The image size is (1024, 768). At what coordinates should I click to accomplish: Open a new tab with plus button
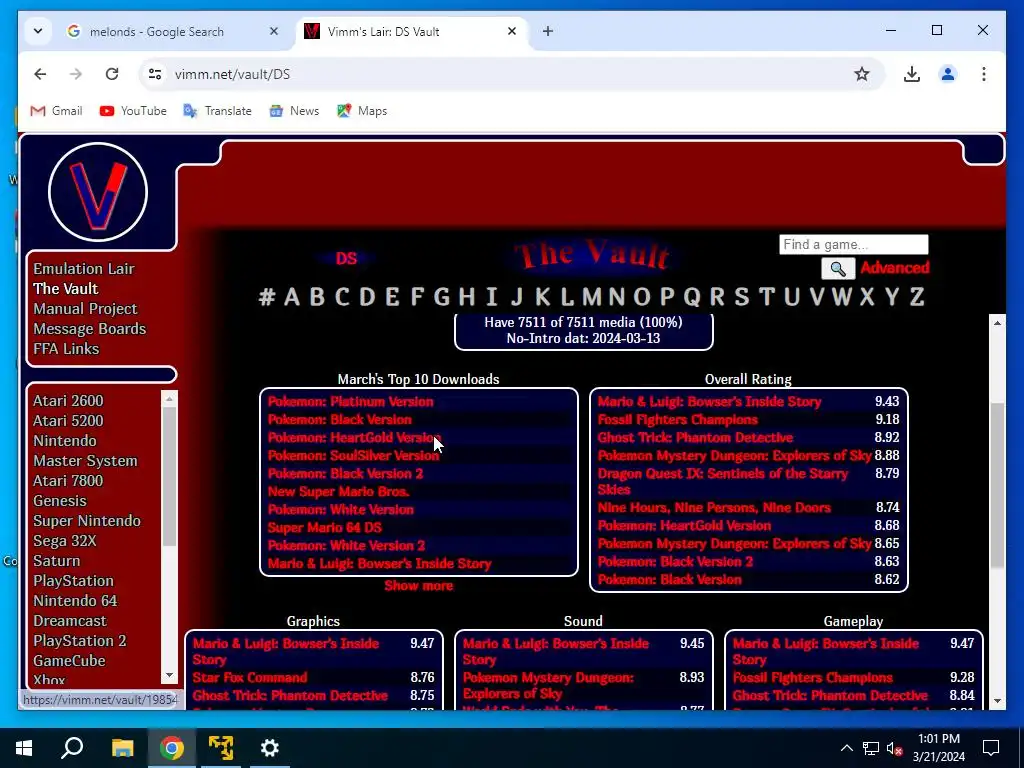click(548, 31)
